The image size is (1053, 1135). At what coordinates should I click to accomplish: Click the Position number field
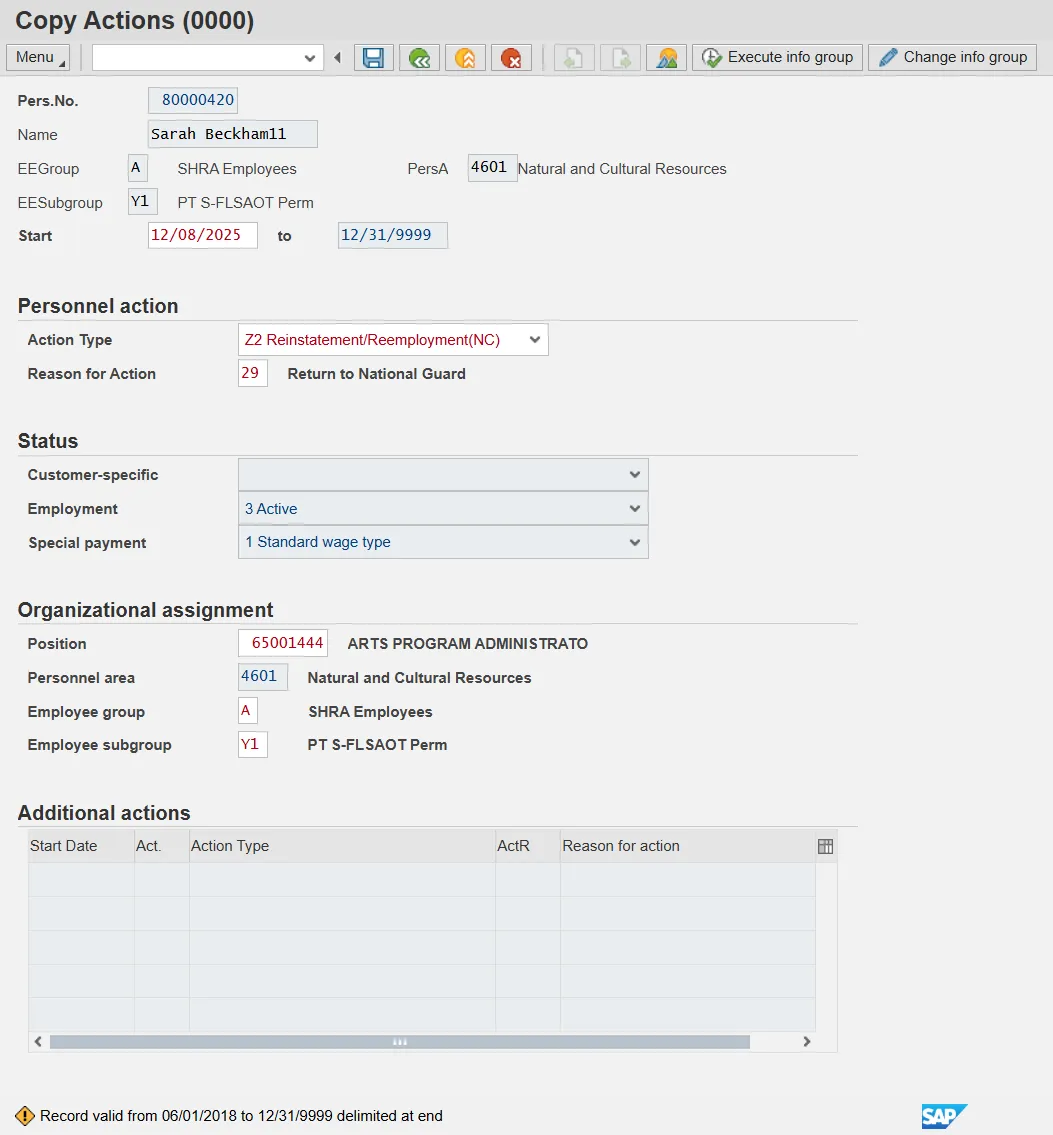283,643
